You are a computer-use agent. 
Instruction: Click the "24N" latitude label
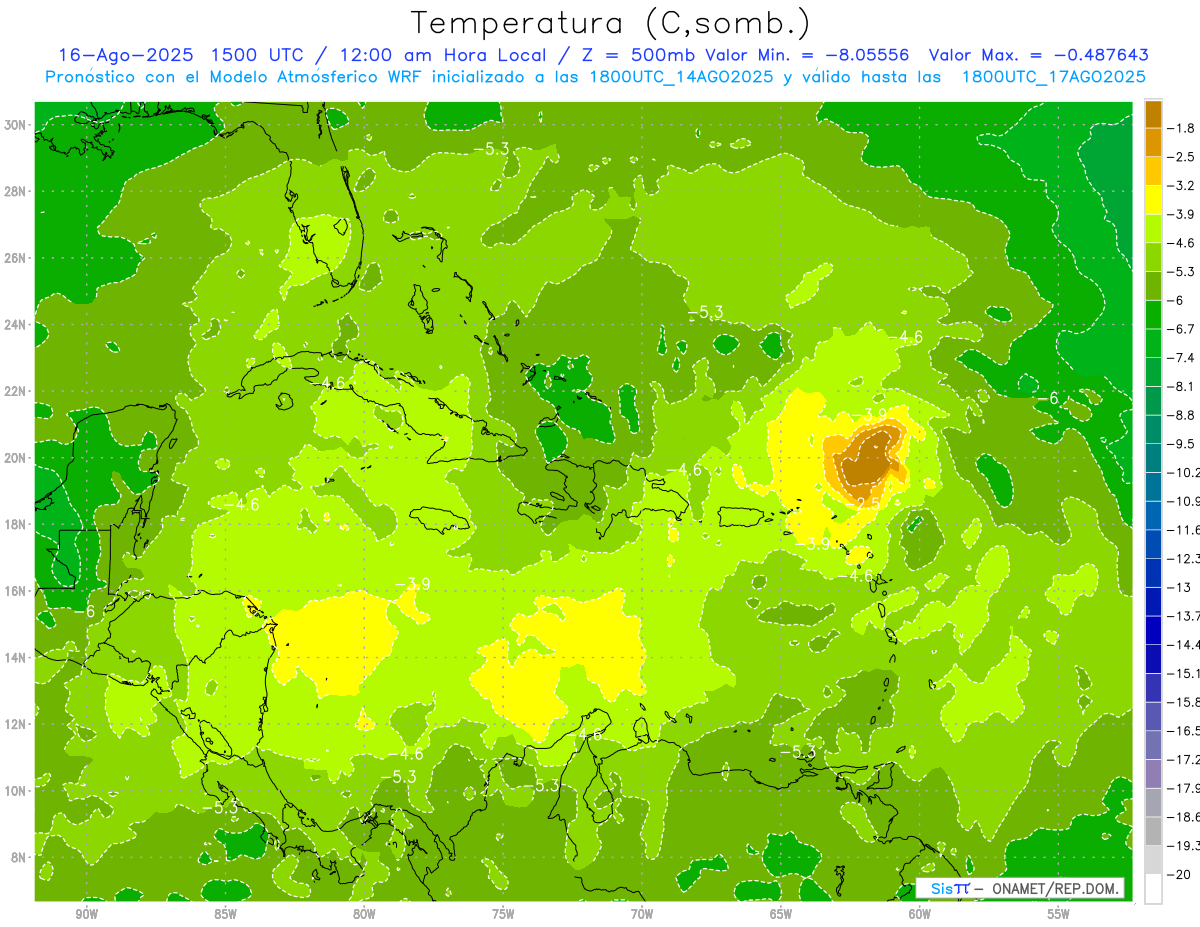(x=17, y=325)
